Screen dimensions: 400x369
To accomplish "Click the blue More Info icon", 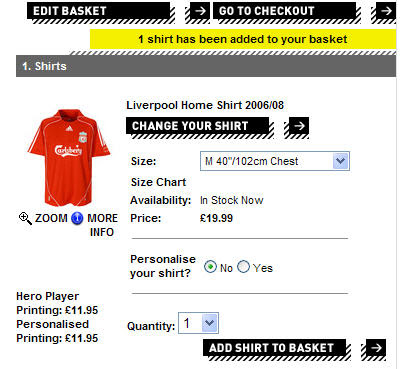I will [x=77, y=219].
